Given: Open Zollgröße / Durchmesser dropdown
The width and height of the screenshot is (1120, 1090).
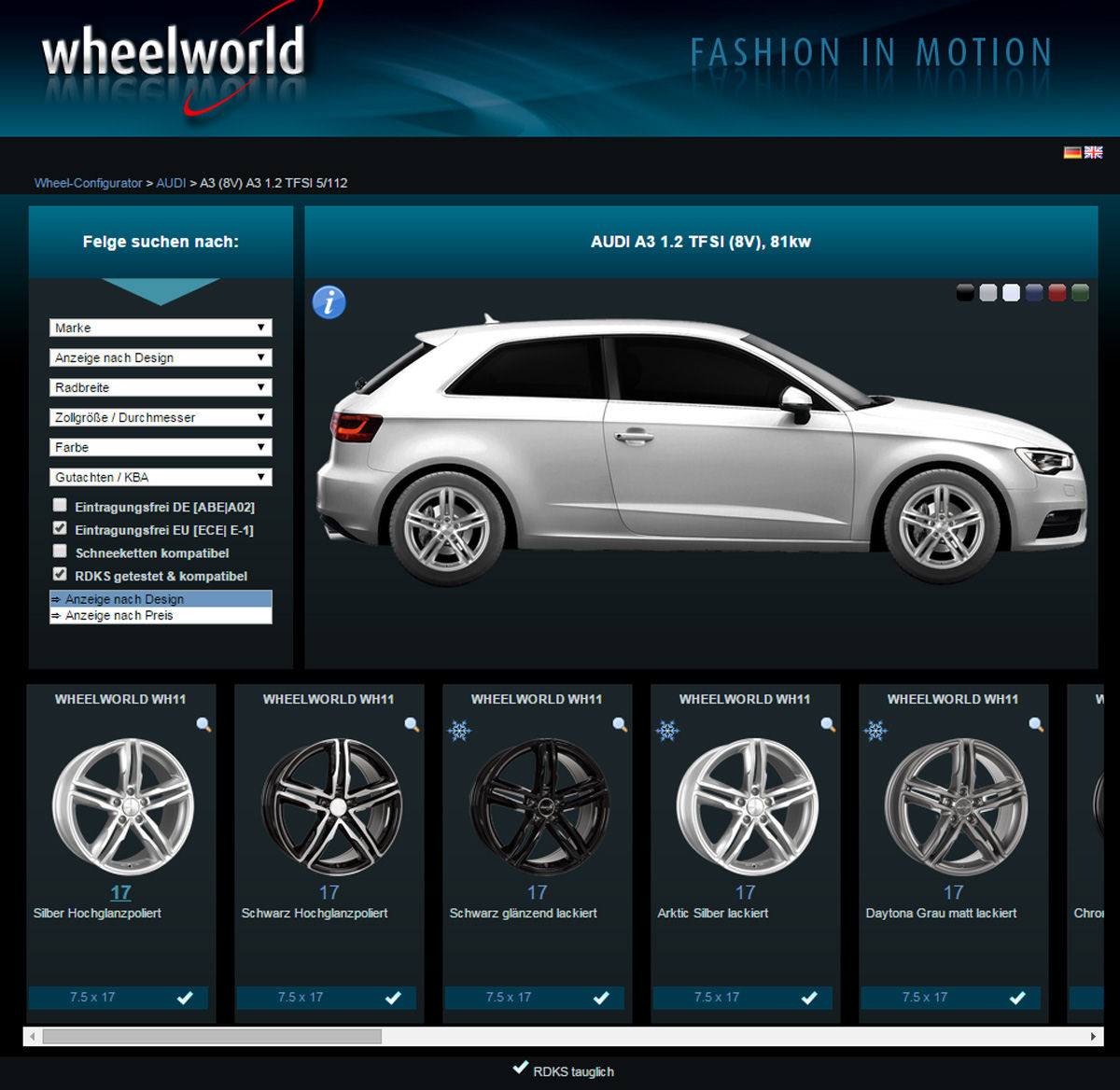Looking at the screenshot, I should point(161,417).
